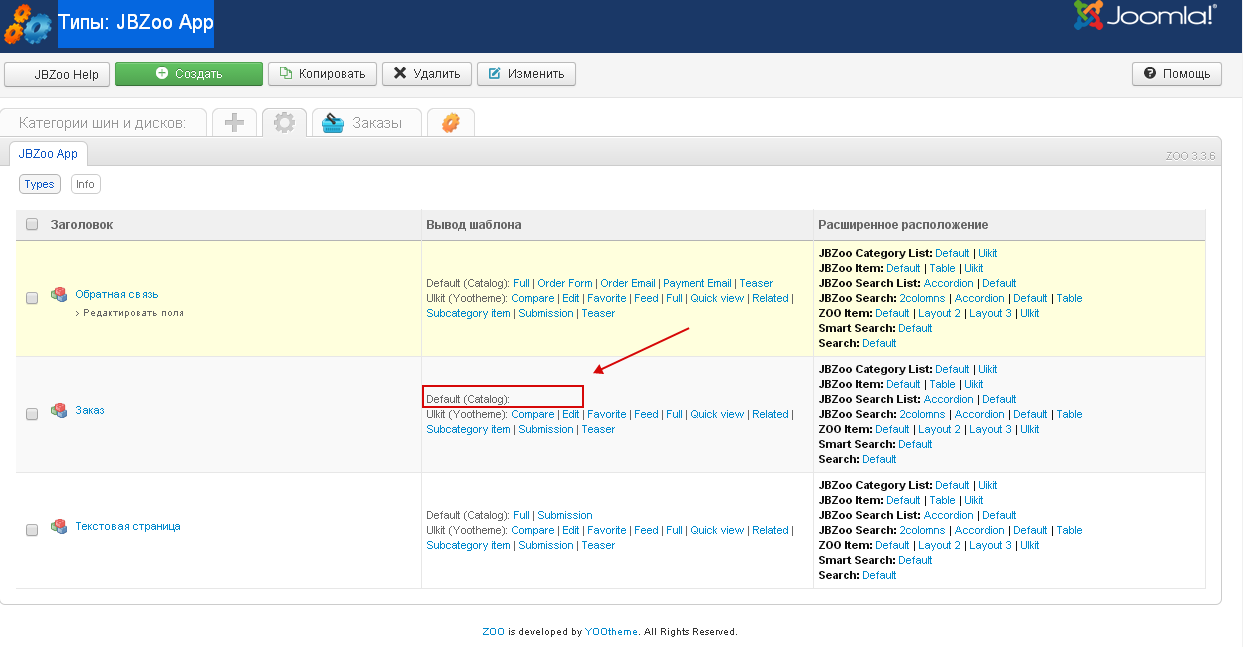Open 2colomns layout in Заказ row

point(923,414)
